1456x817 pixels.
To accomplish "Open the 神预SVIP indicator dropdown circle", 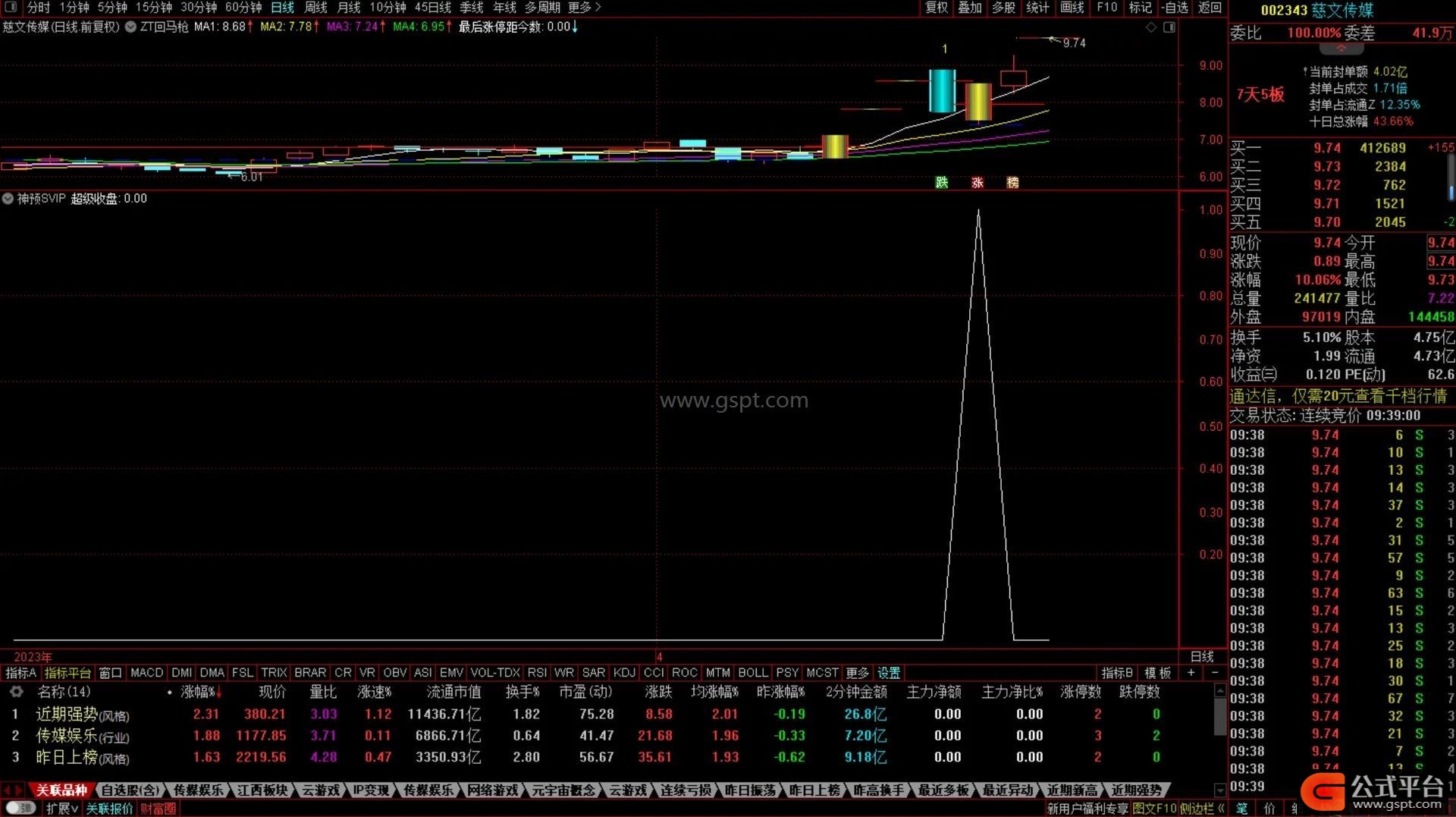I will (x=8, y=199).
